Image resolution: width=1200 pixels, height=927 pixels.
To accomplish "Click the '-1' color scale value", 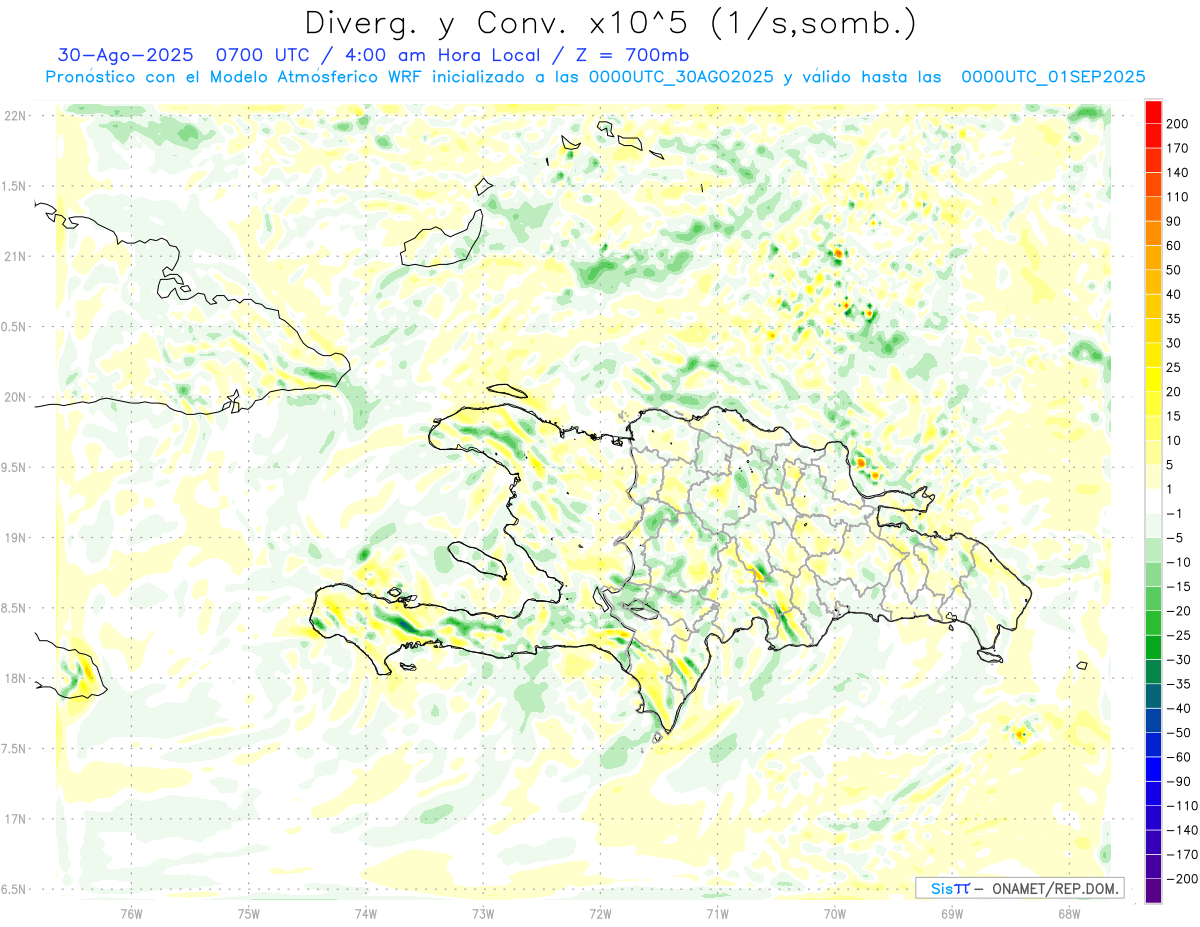I will pyautogui.click(x=1174, y=514).
